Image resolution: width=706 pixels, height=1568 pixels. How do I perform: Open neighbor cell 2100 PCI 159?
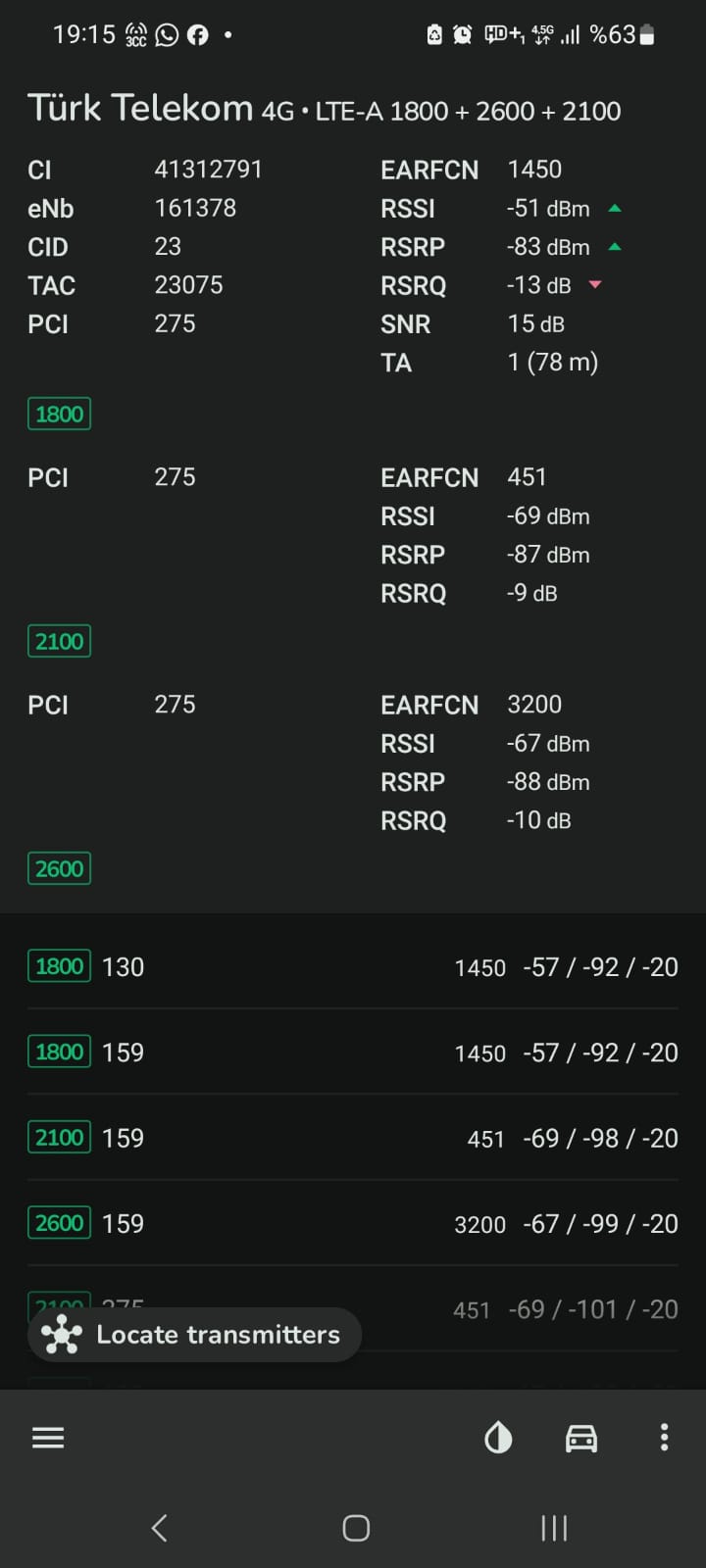(x=353, y=1138)
